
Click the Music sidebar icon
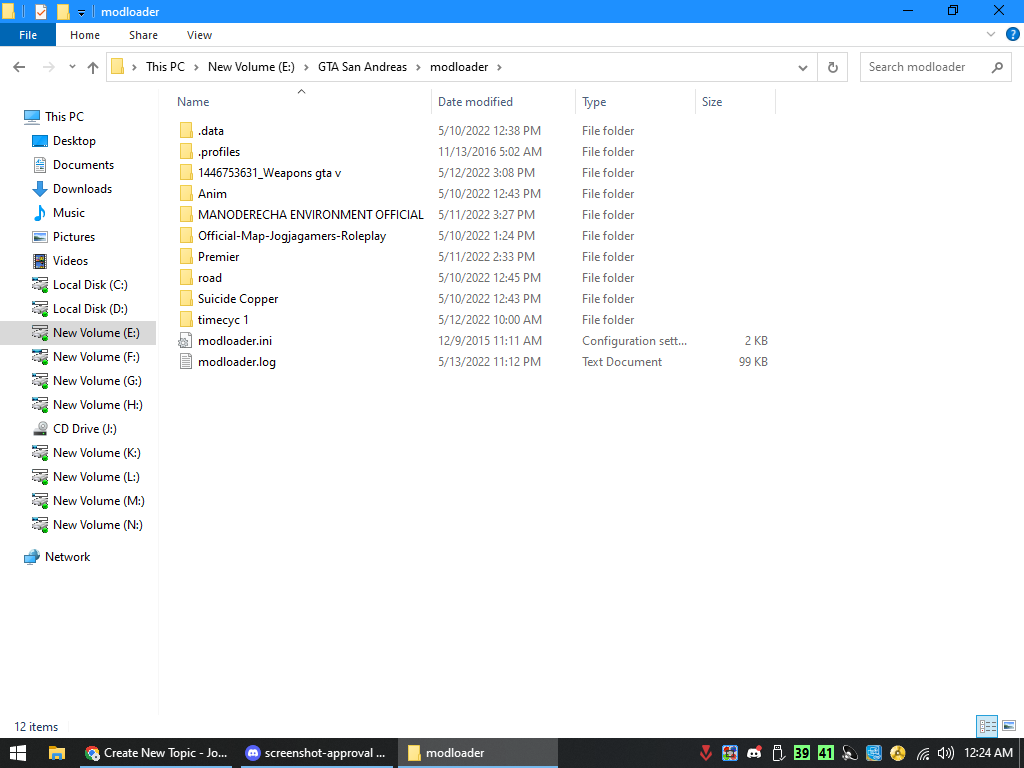pyautogui.click(x=40, y=213)
